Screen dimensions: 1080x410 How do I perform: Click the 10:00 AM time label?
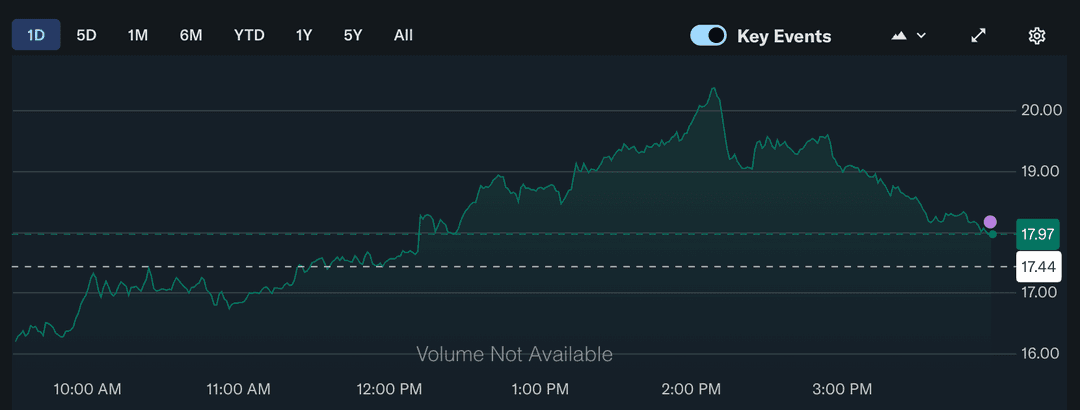(x=87, y=389)
